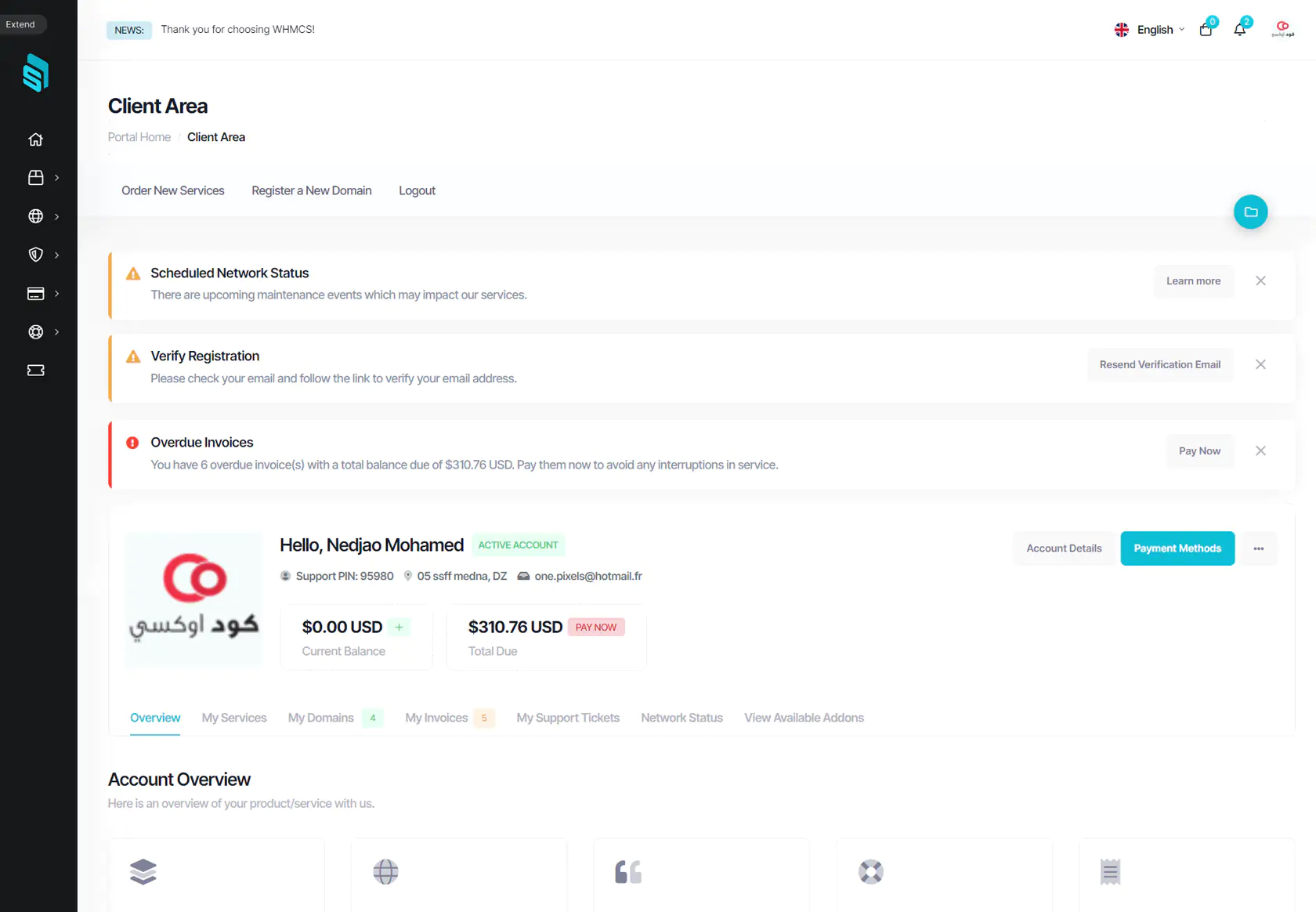Switch to the Overview tab
The image size is (1316, 912).
point(155,718)
